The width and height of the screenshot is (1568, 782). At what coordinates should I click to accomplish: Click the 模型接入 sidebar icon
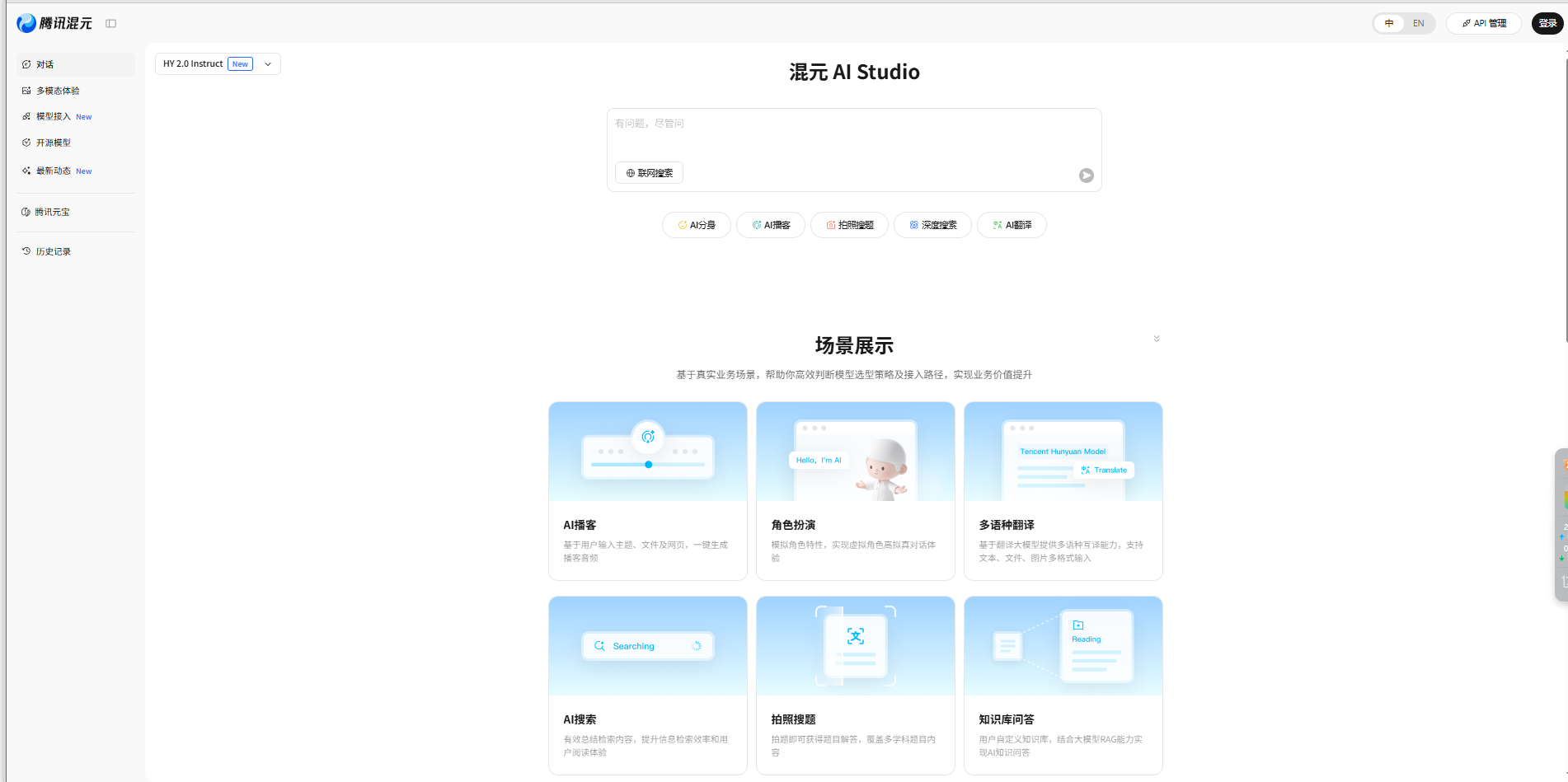pos(26,116)
